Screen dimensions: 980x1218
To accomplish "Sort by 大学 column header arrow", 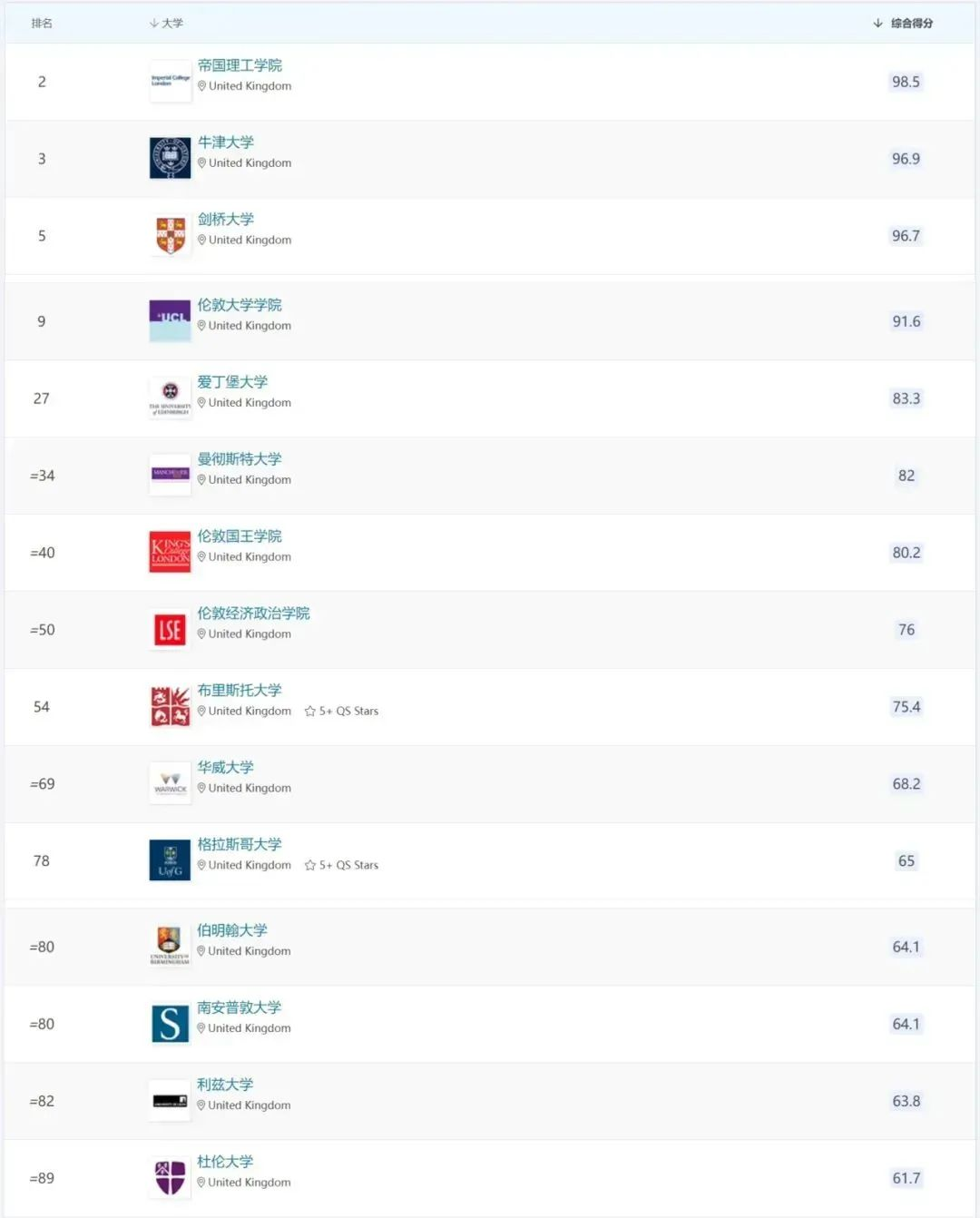I will (153, 24).
